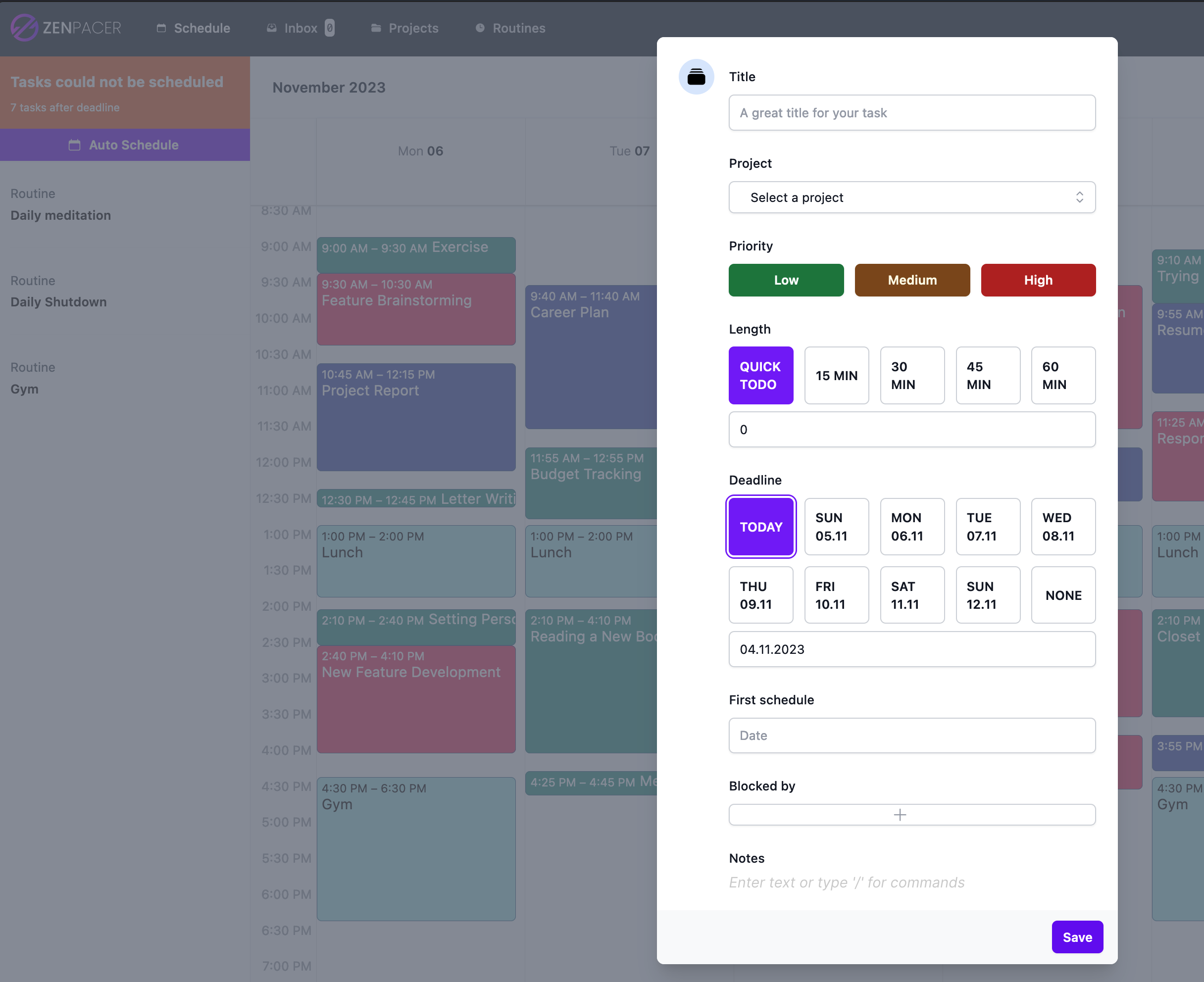Select High priority toggle
The height and width of the screenshot is (982, 1204).
(x=1037, y=280)
